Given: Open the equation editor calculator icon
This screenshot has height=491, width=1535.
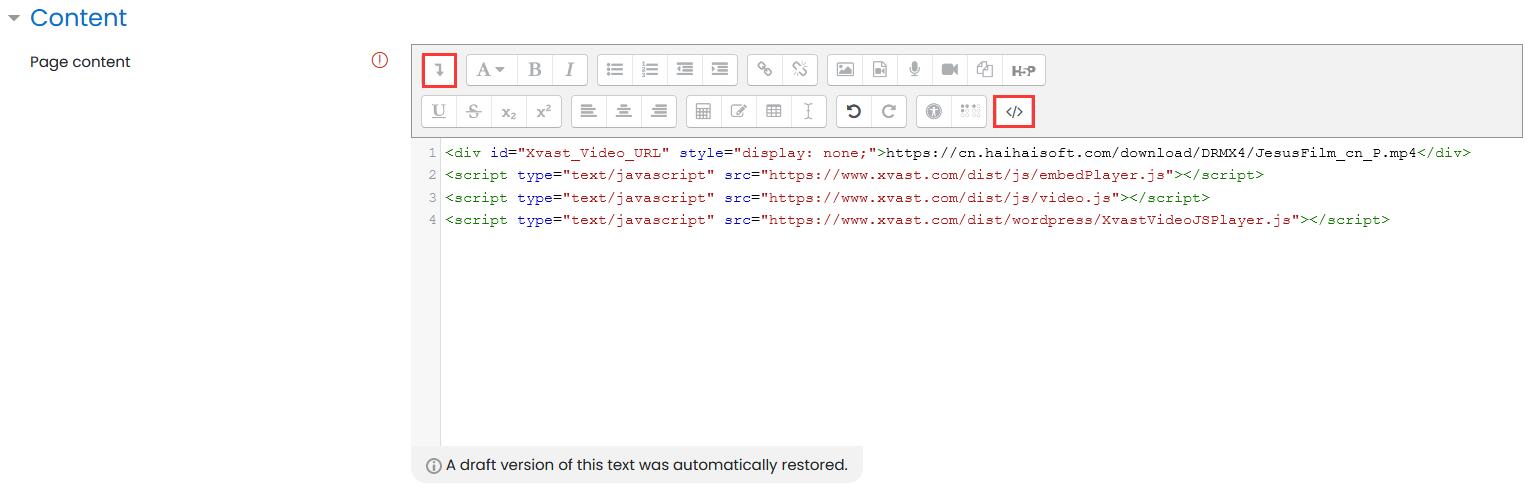Looking at the screenshot, I should tap(703, 112).
